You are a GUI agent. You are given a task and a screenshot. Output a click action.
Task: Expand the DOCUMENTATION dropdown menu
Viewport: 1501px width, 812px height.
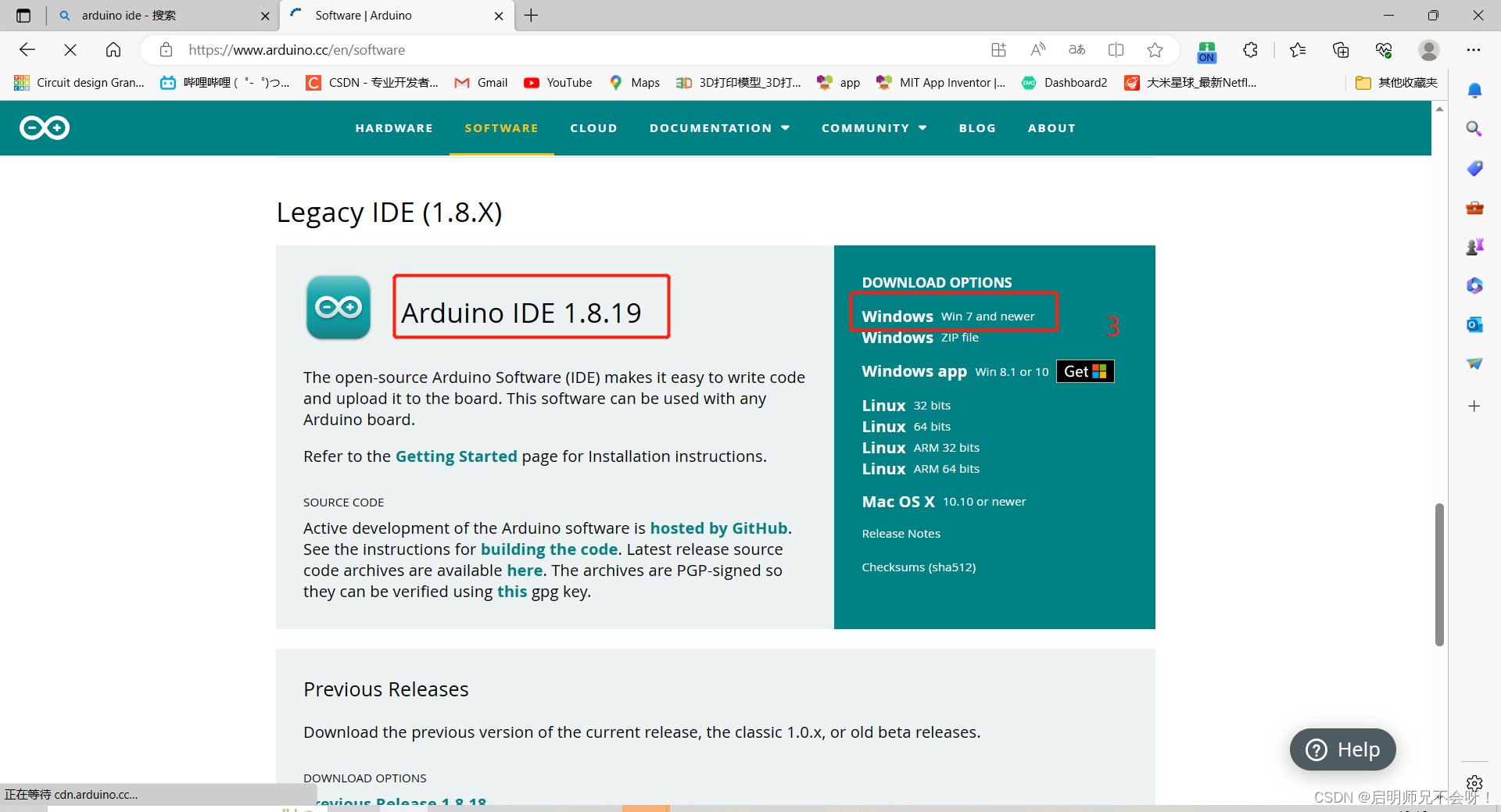(x=719, y=128)
